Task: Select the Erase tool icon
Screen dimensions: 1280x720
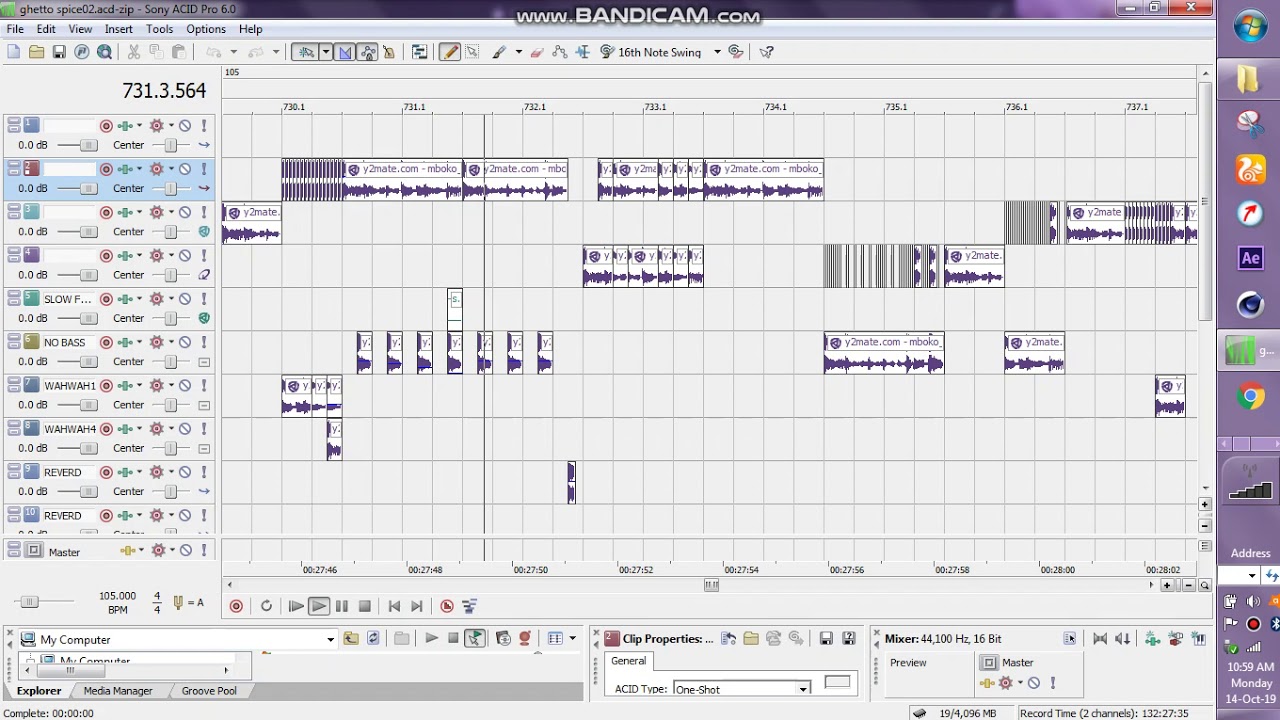Action: 536,52
